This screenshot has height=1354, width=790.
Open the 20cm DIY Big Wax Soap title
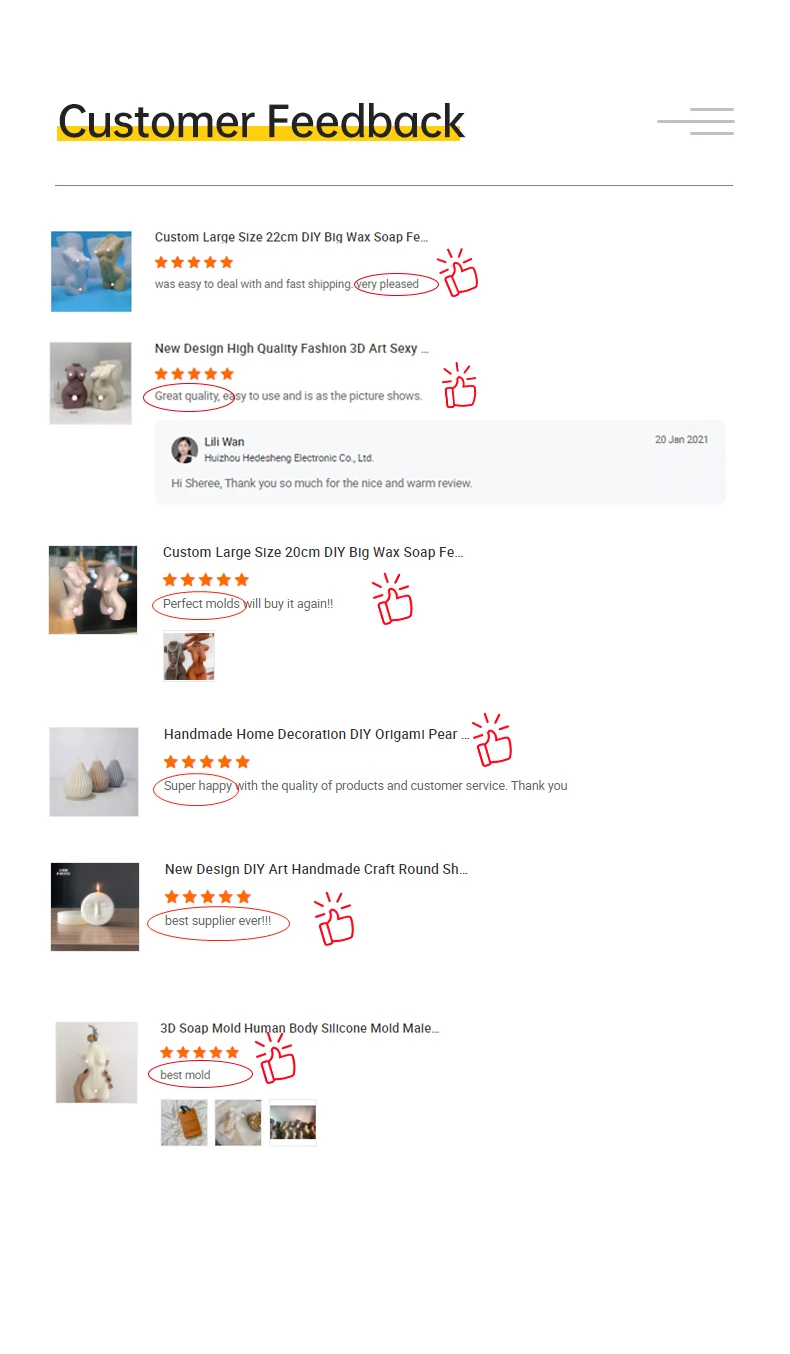pos(313,552)
